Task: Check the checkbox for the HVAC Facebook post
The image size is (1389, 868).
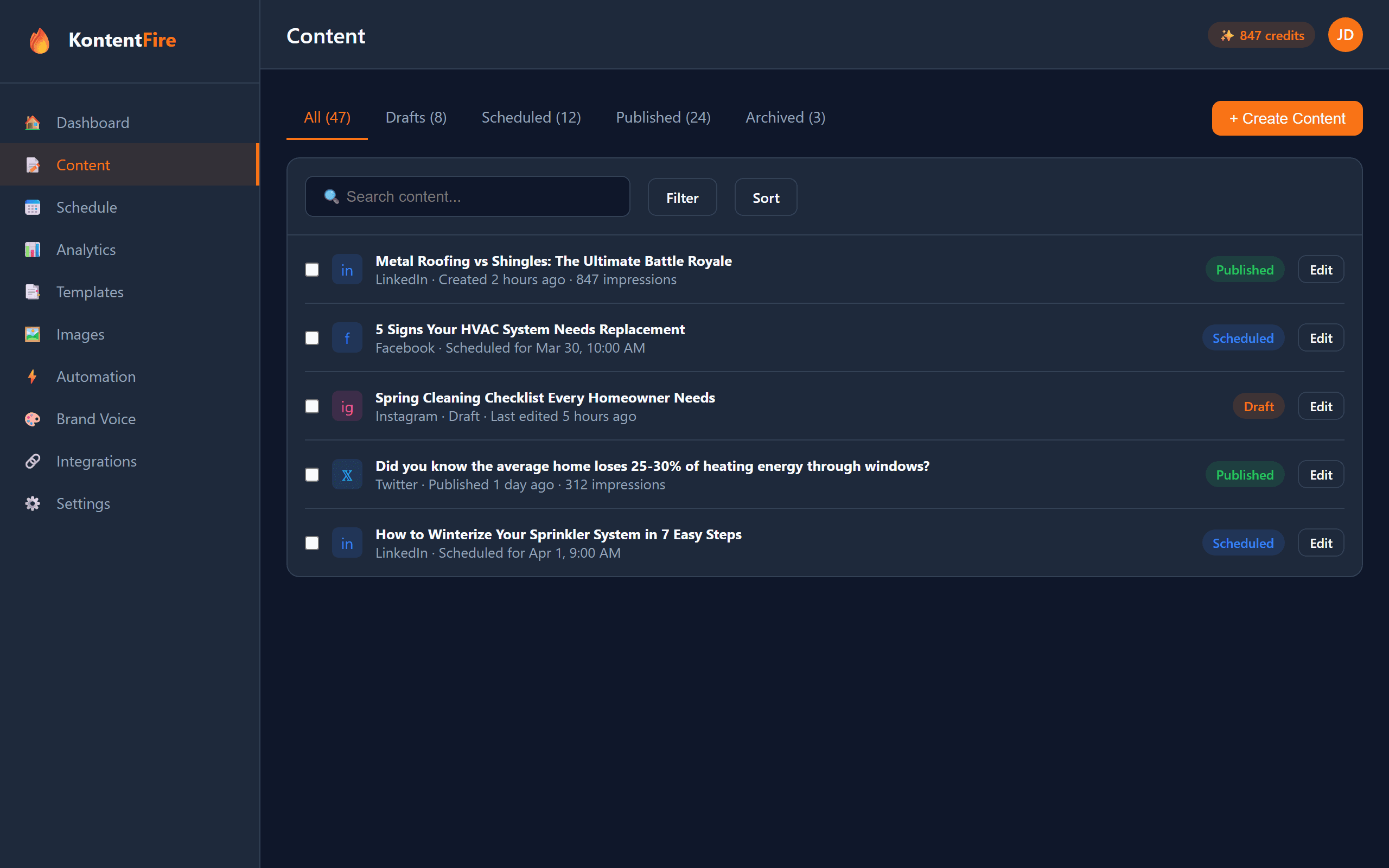Action: point(311,338)
